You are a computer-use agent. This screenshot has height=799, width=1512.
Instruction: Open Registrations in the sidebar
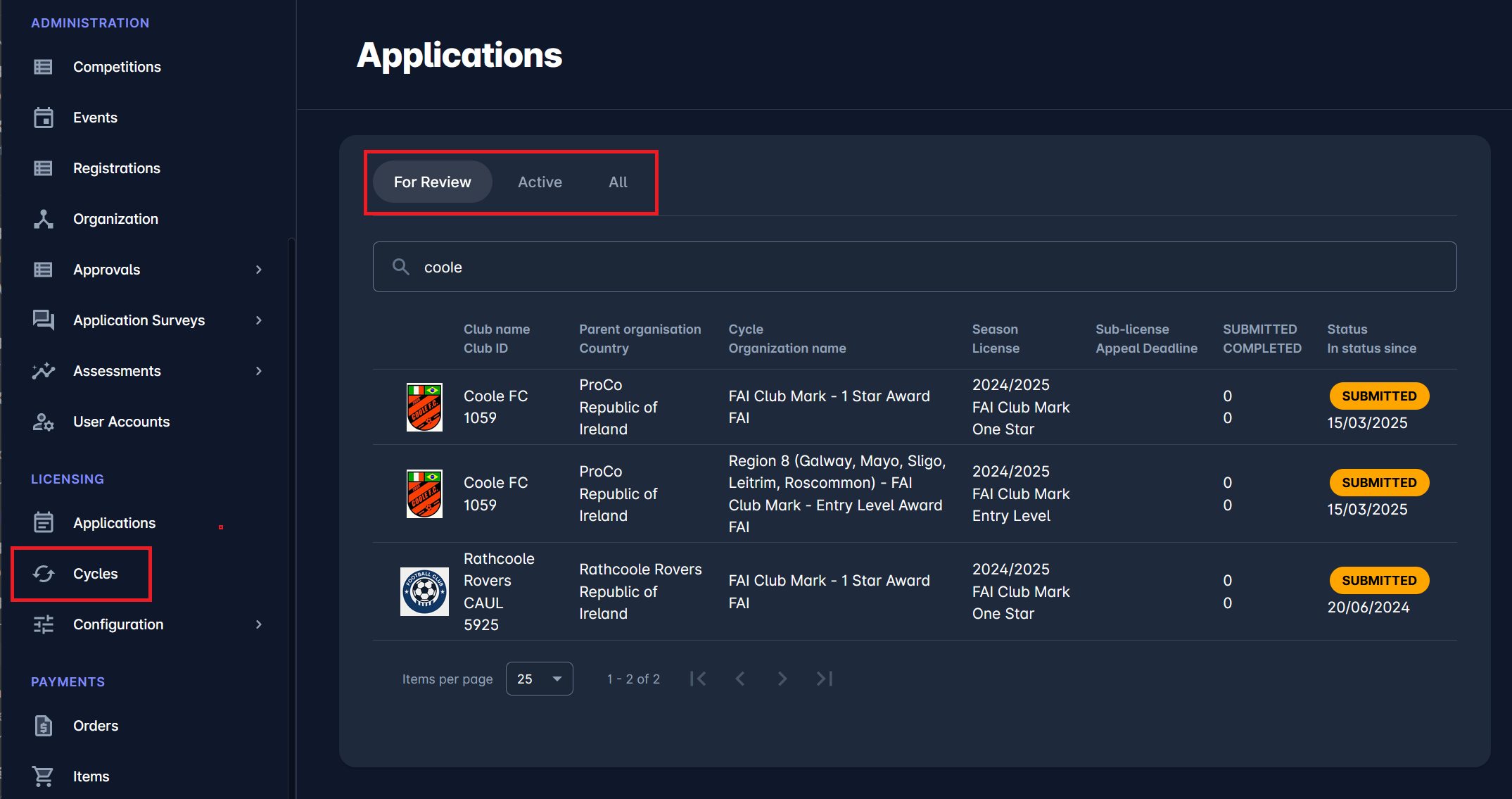point(117,168)
